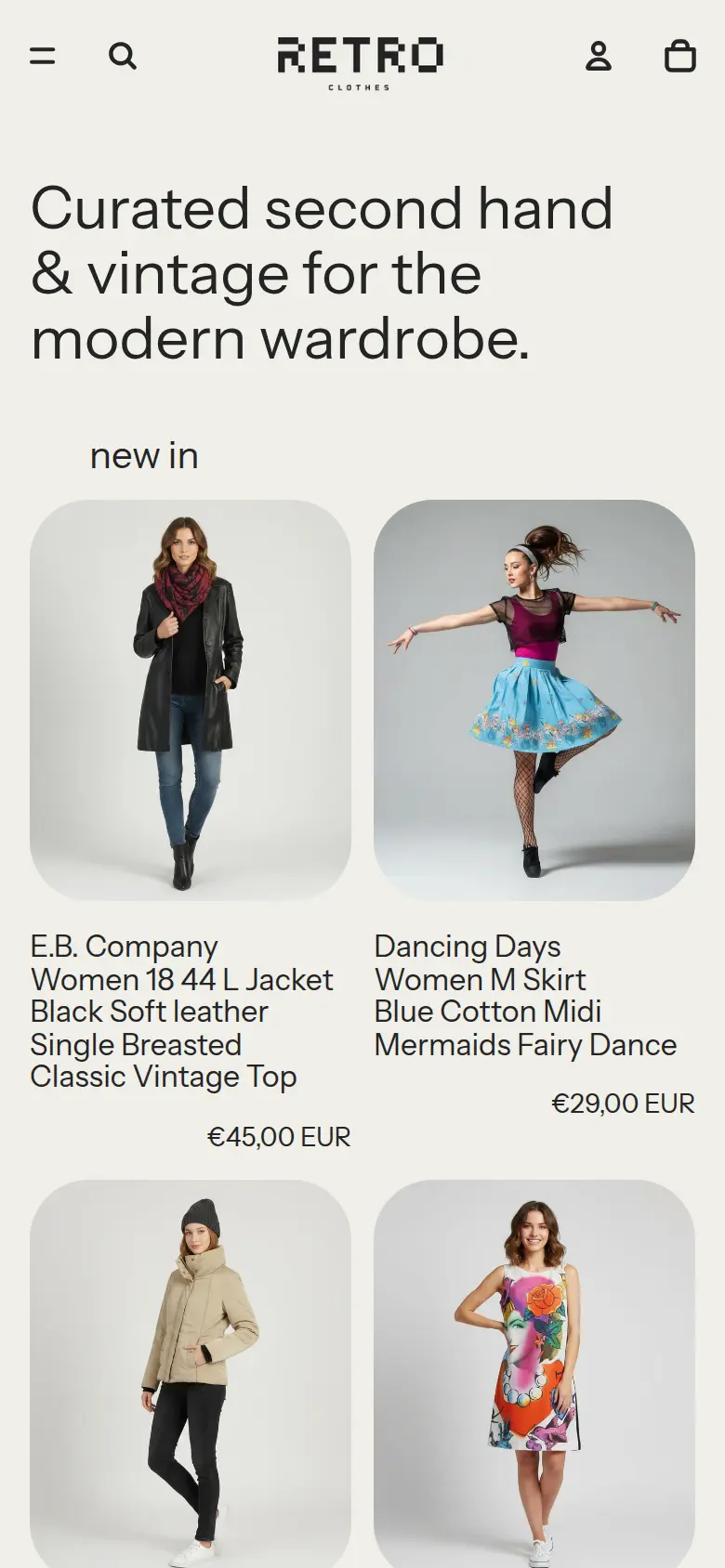Go to the account login icon

599,57
